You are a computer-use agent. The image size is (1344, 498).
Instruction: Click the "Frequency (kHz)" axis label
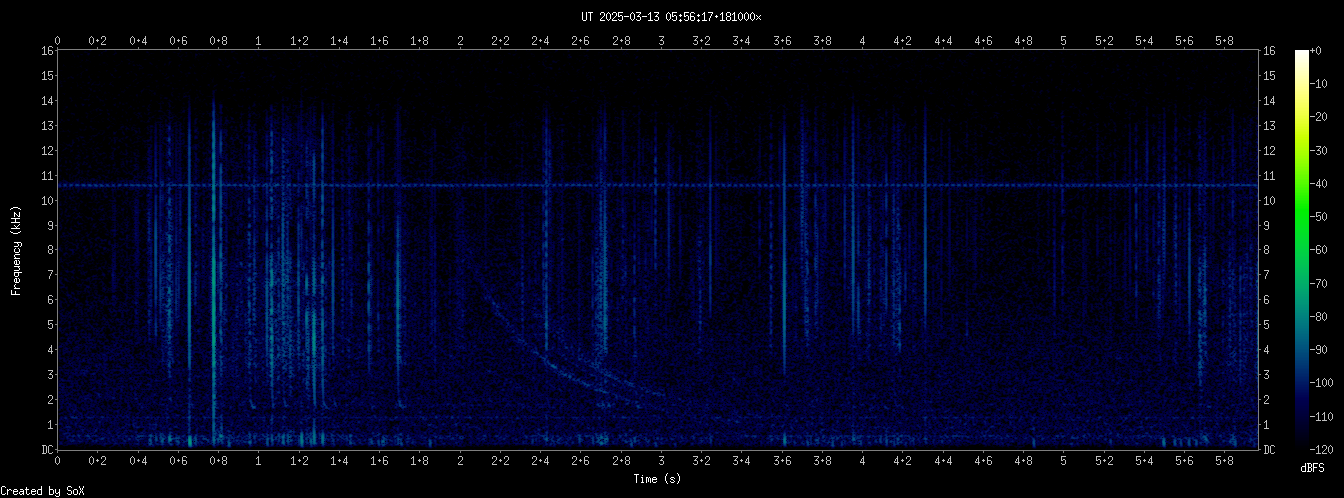(x=16, y=250)
